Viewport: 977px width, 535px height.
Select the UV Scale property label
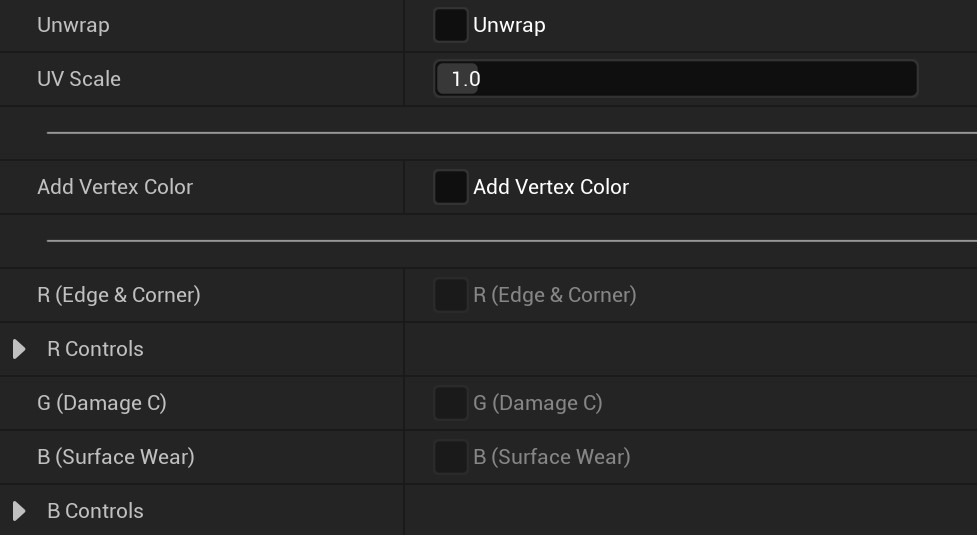79,79
